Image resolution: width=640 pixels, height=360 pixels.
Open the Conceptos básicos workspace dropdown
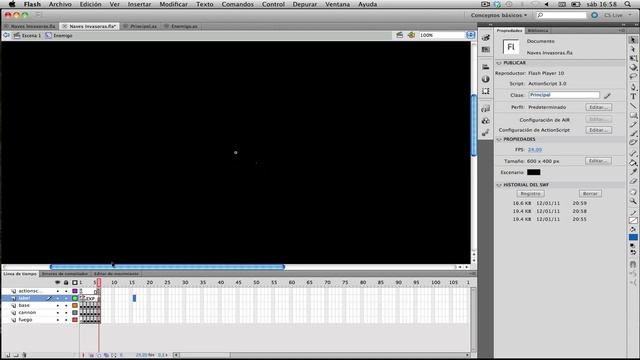(498, 15)
